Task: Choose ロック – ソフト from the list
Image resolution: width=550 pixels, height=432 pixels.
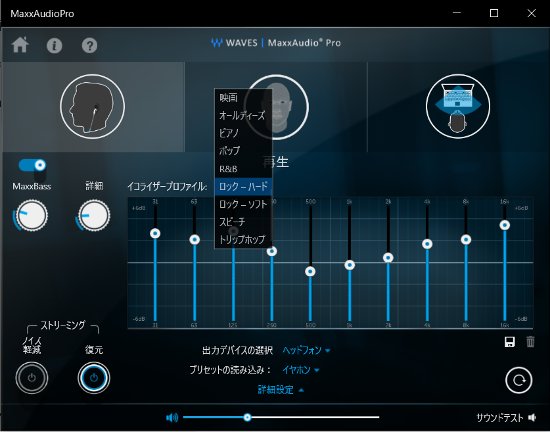Action: [243, 204]
